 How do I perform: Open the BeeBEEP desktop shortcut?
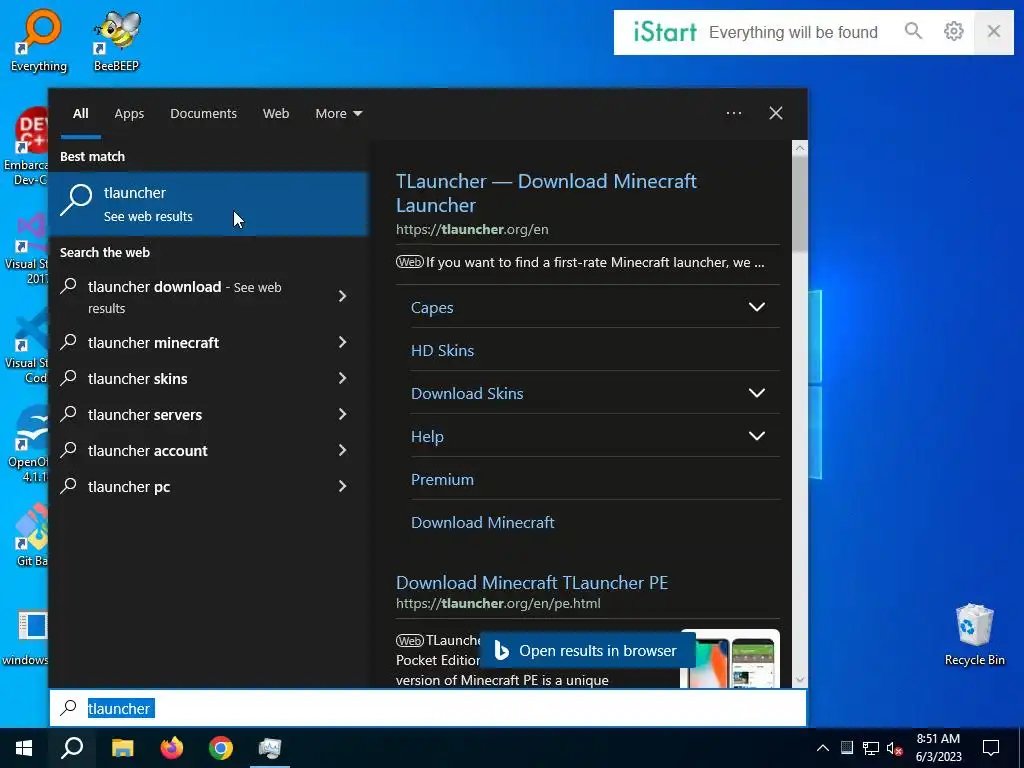116,40
